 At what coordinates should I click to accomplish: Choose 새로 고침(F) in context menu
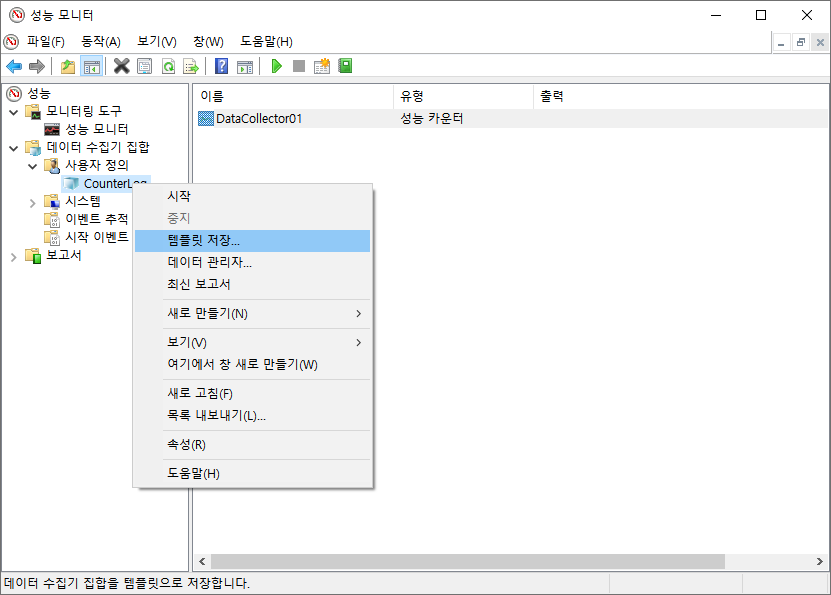point(253,393)
